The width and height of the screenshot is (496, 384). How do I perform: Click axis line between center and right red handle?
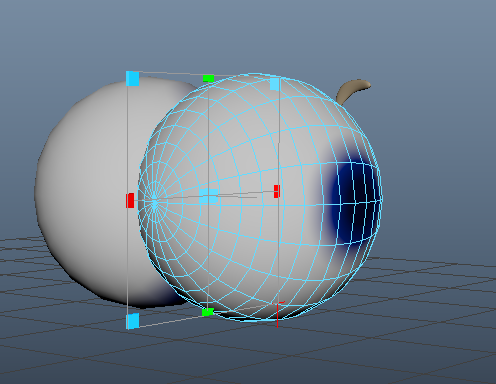(x=246, y=193)
